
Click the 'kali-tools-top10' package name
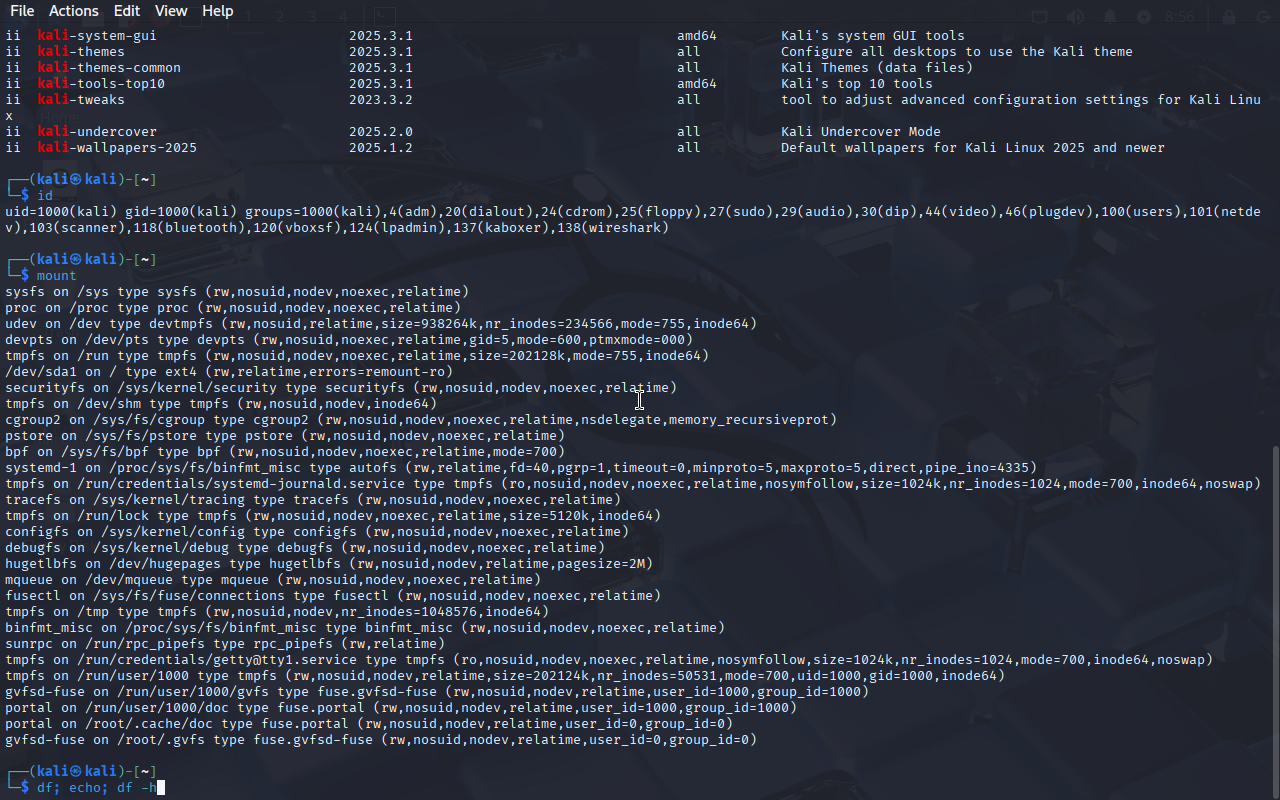coord(101,84)
